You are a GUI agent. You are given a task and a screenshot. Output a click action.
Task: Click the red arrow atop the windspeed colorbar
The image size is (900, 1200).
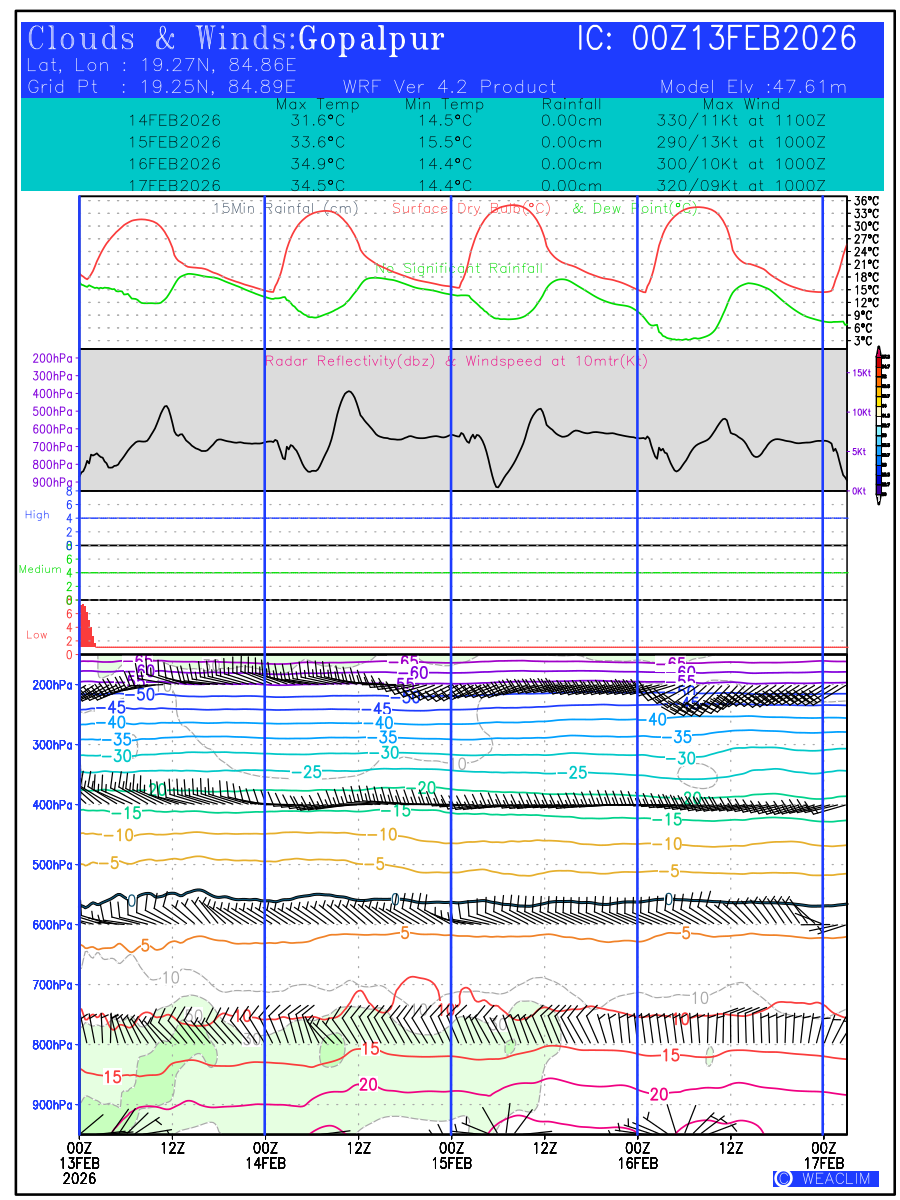879,351
